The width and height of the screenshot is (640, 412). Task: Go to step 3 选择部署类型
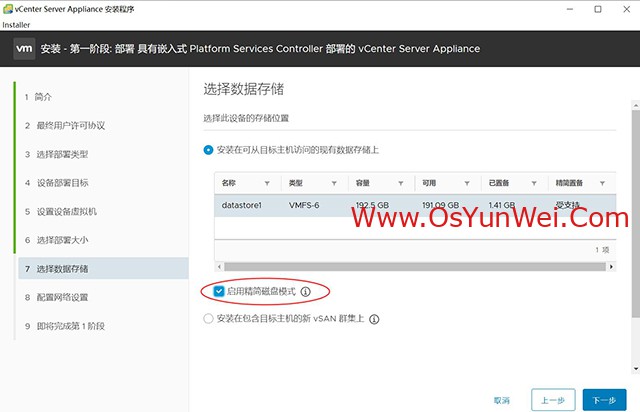(x=56, y=154)
